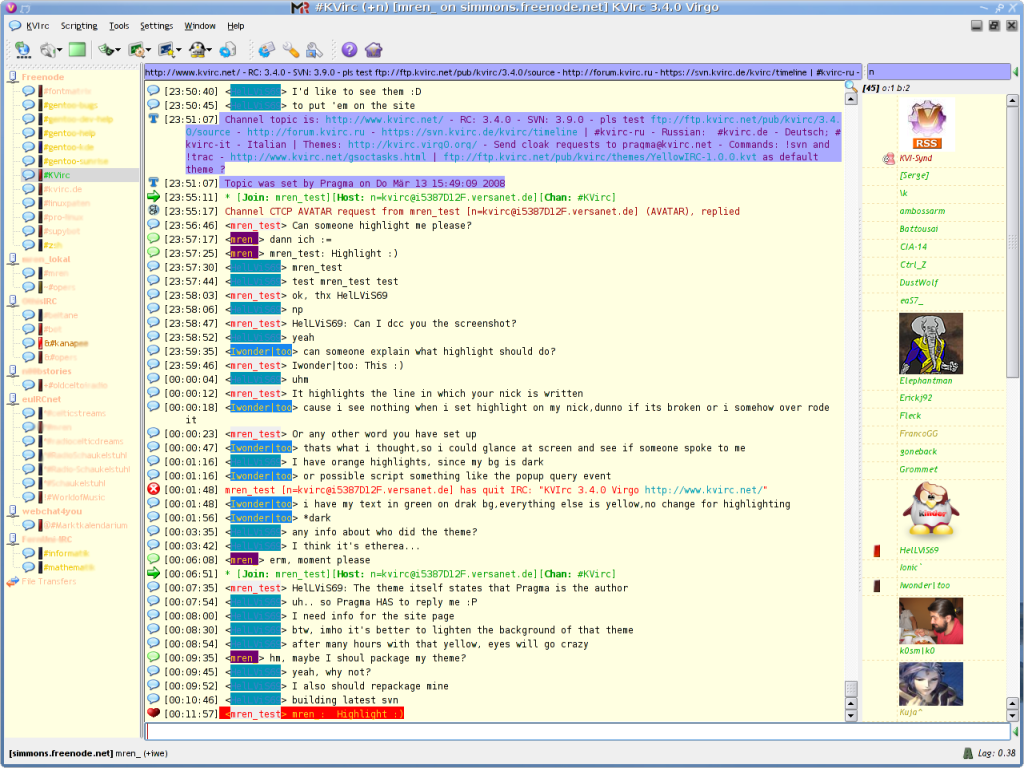Open the http://kvirc.virq0.org/ themes link
The width and height of the screenshot is (1024, 768).
coord(412,144)
